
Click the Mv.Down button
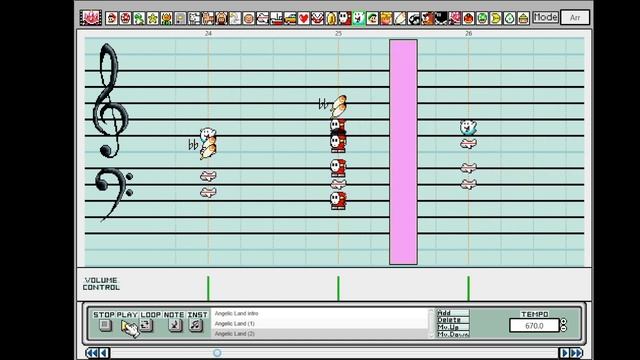click(453, 334)
